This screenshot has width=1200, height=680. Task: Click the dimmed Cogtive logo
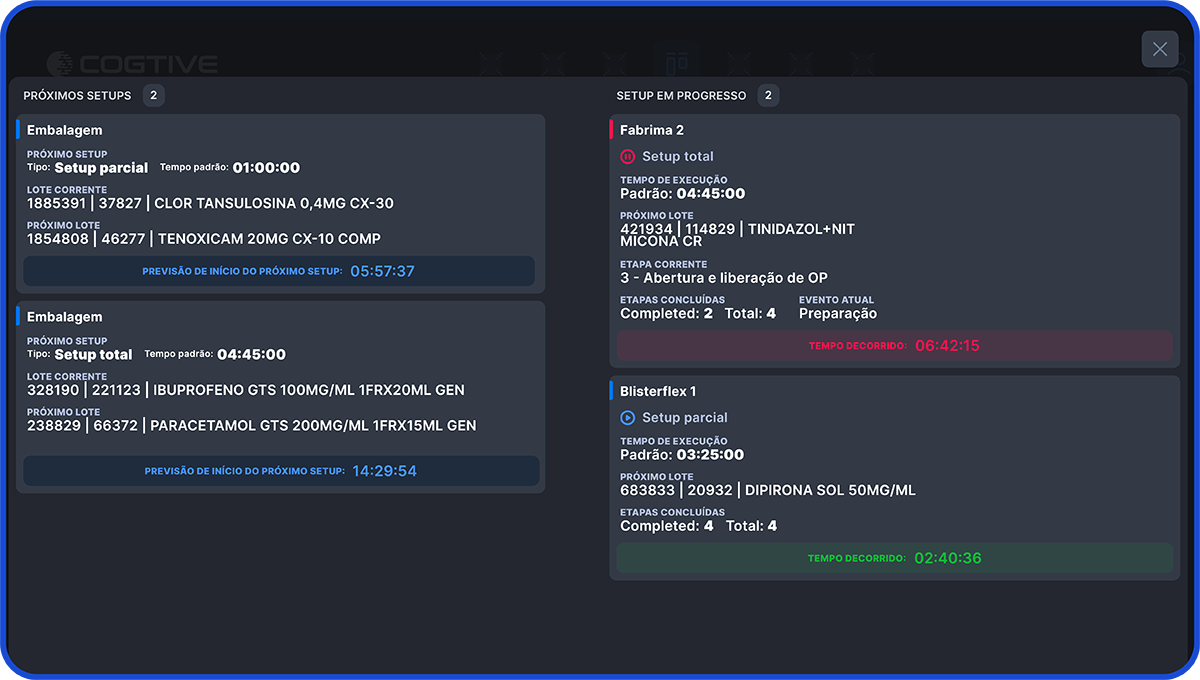tap(133, 65)
